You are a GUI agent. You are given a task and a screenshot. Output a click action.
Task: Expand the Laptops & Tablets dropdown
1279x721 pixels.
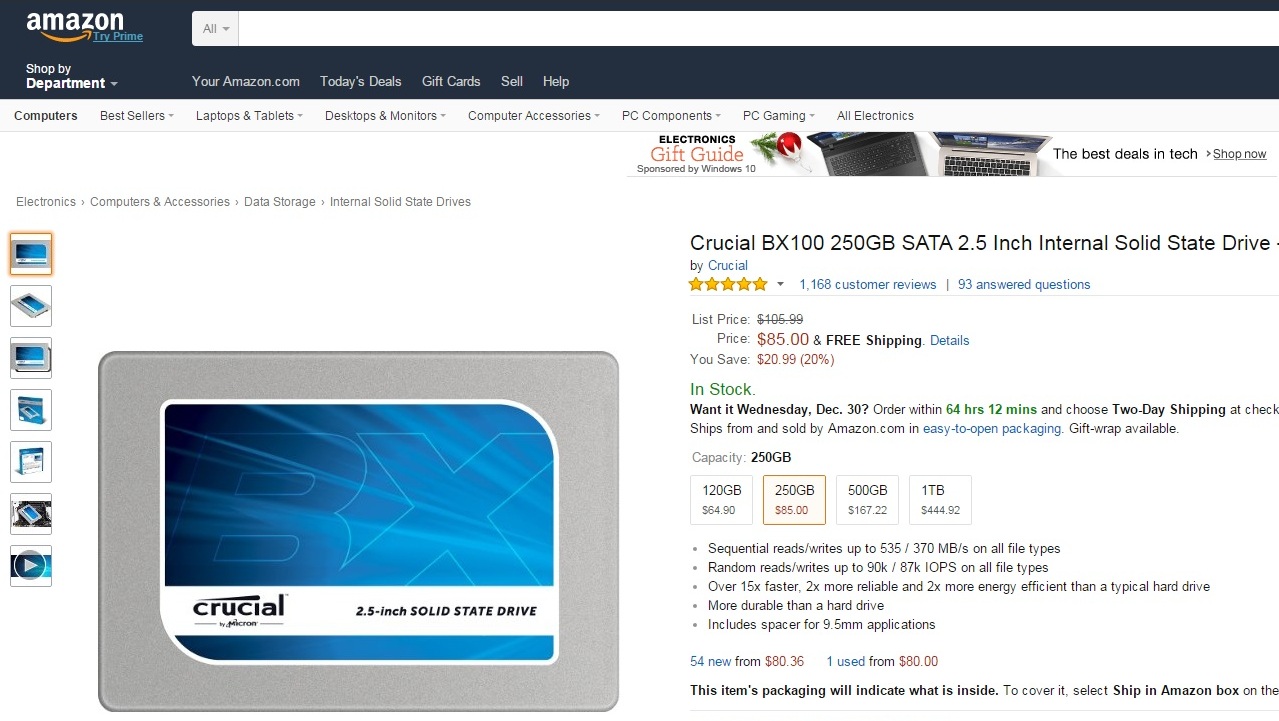click(250, 116)
